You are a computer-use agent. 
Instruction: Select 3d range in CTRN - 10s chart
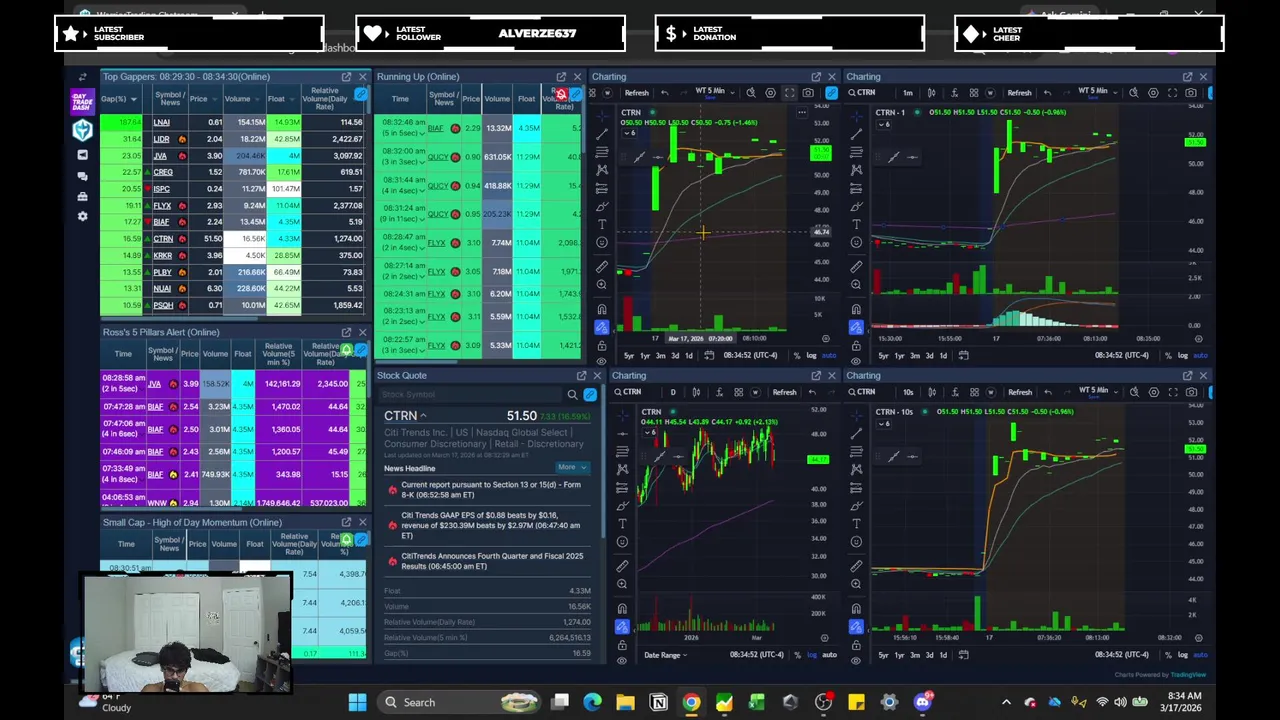point(930,655)
